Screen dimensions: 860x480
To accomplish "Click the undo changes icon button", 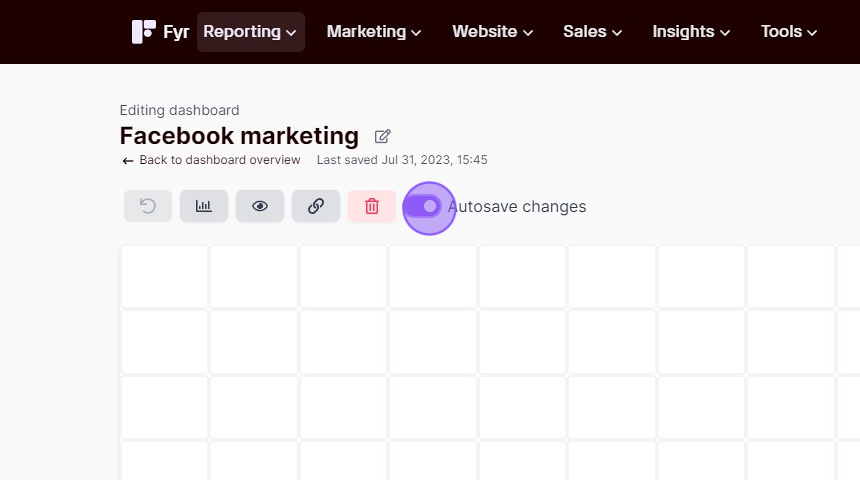I will coord(148,206).
